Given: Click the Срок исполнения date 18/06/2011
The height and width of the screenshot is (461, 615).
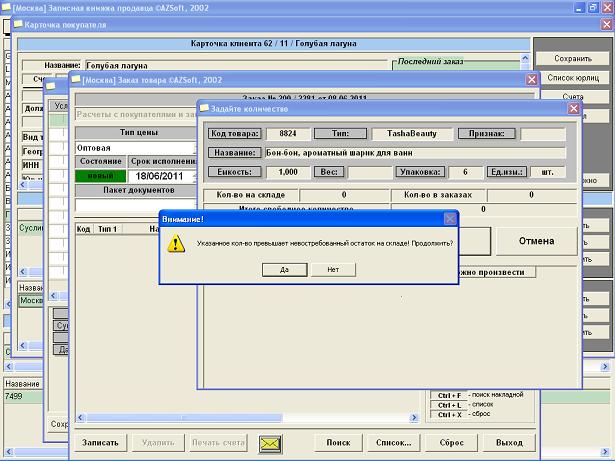Looking at the screenshot, I should click(162, 176).
